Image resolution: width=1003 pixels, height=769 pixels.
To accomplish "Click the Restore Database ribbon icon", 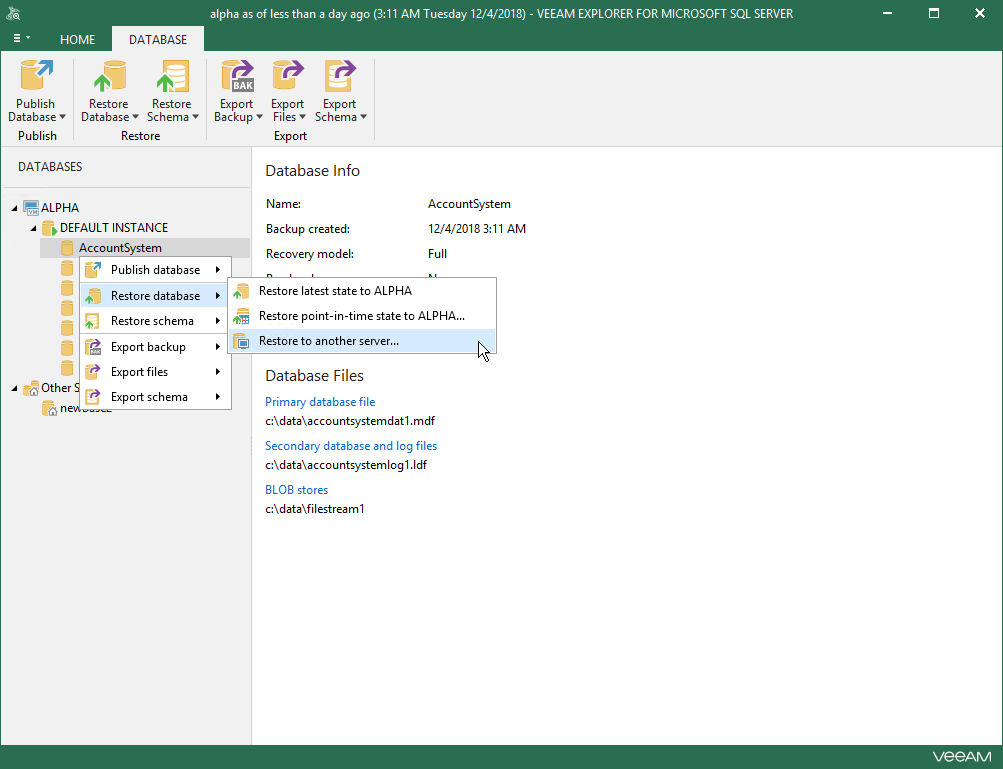I will pyautogui.click(x=109, y=75).
